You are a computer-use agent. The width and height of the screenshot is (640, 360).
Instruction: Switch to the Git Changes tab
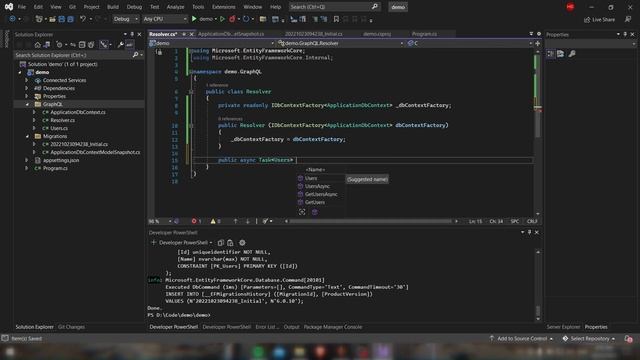[71, 327]
